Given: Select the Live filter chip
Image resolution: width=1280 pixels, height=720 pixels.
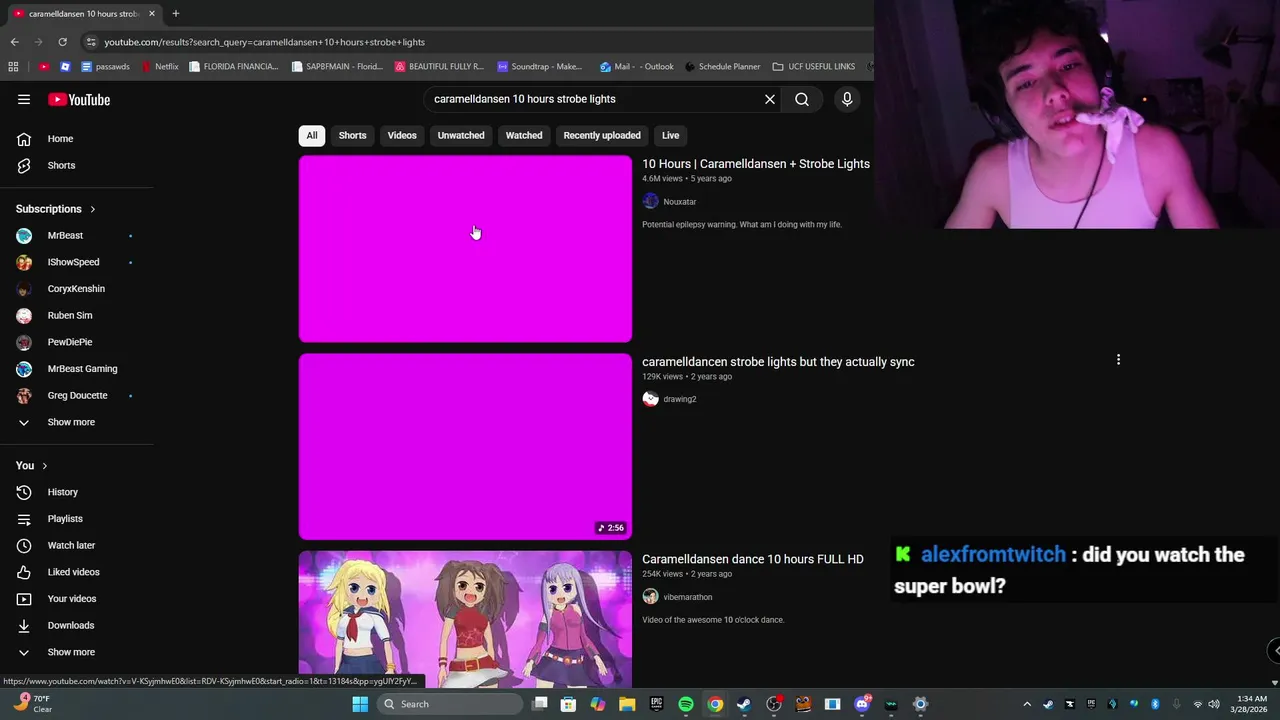Looking at the screenshot, I should tap(670, 135).
